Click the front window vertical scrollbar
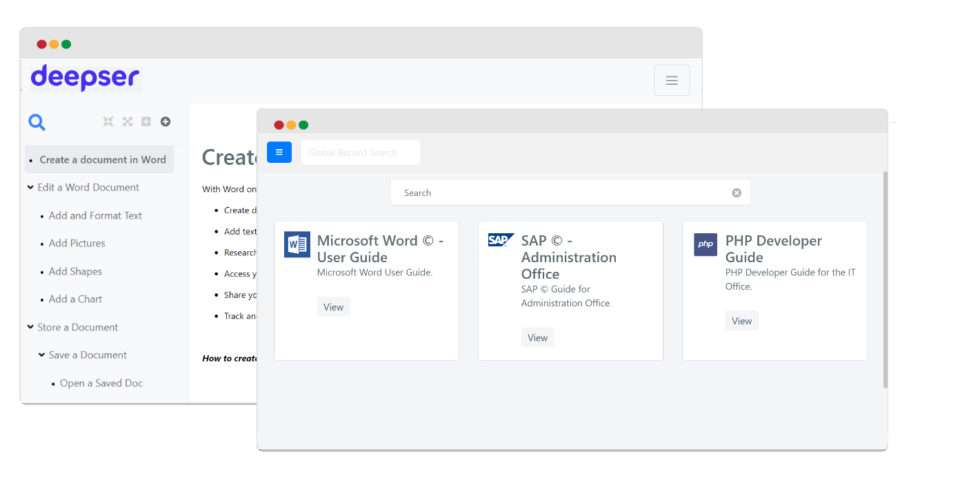Screen dimensions: 980x503 885,279
